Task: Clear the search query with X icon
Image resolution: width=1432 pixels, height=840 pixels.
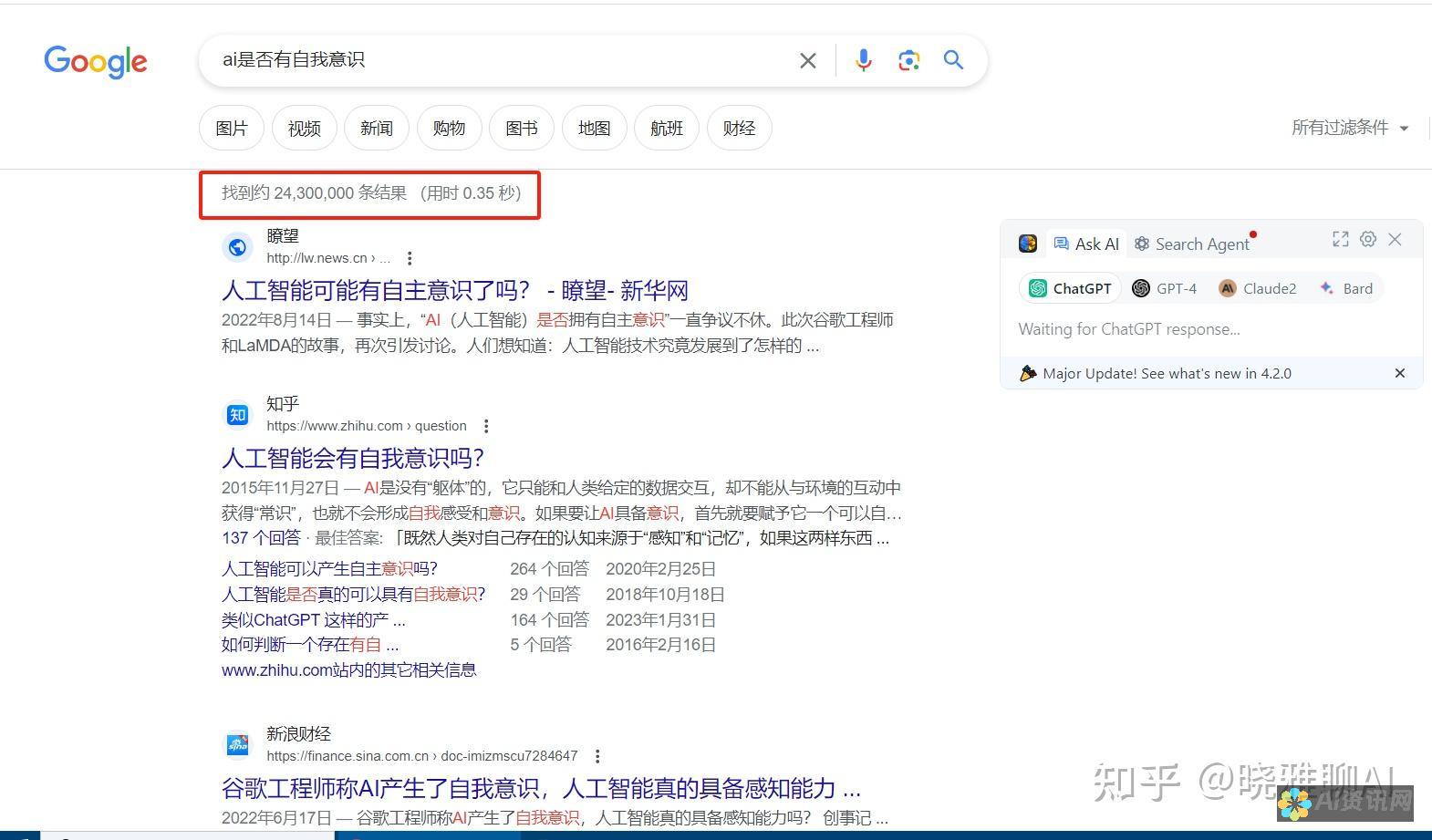Action: click(807, 60)
